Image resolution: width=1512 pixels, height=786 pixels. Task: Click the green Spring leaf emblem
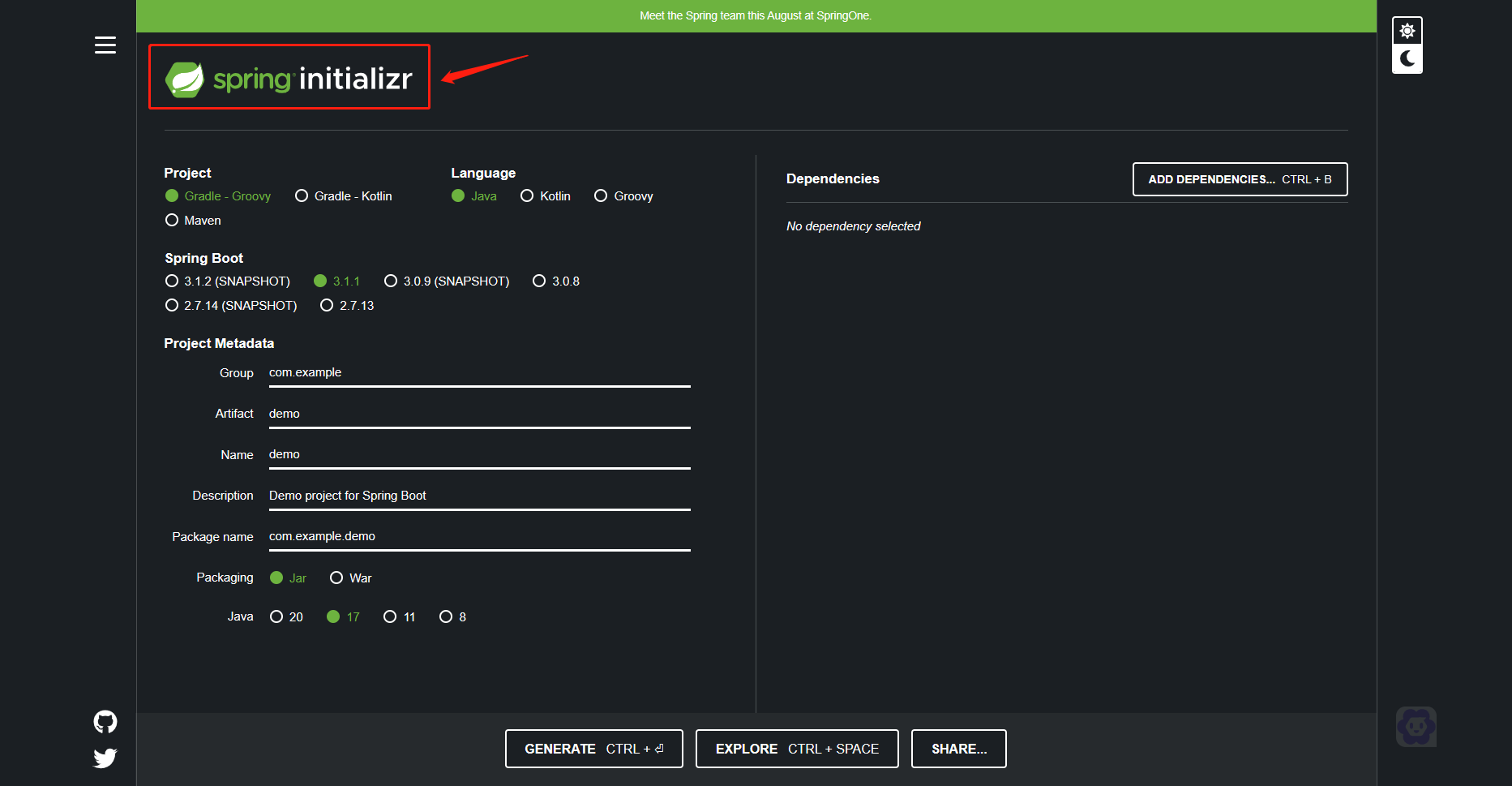tap(185, 77)
